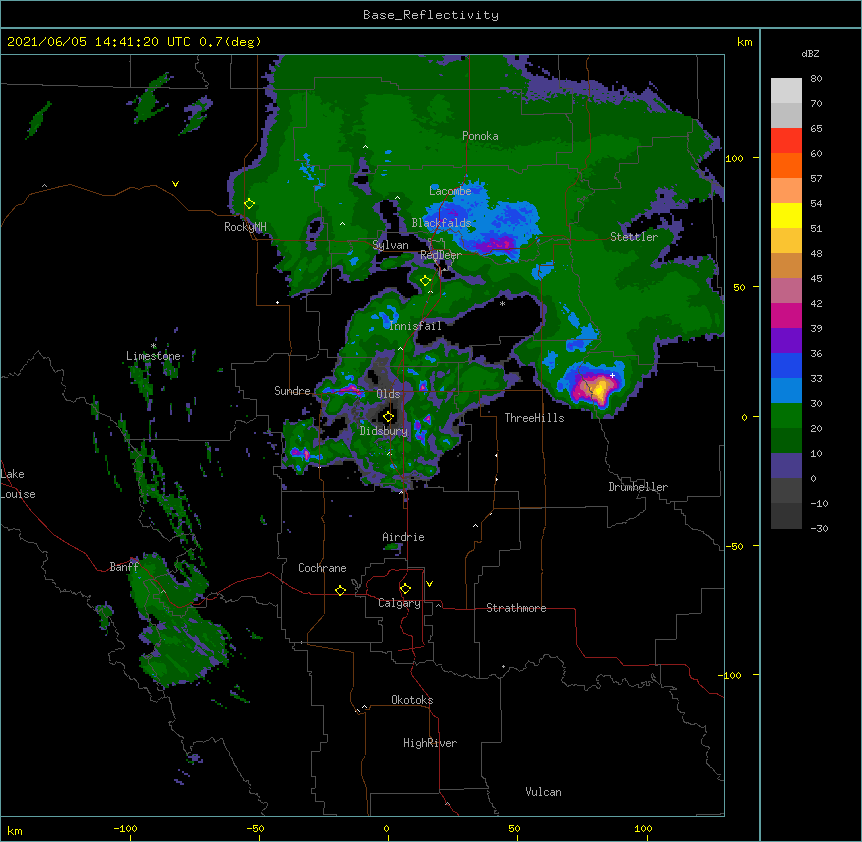This screenshot has width=862, height=842.
Task: Click the dBZ legend heading
Action: (810, 54)
